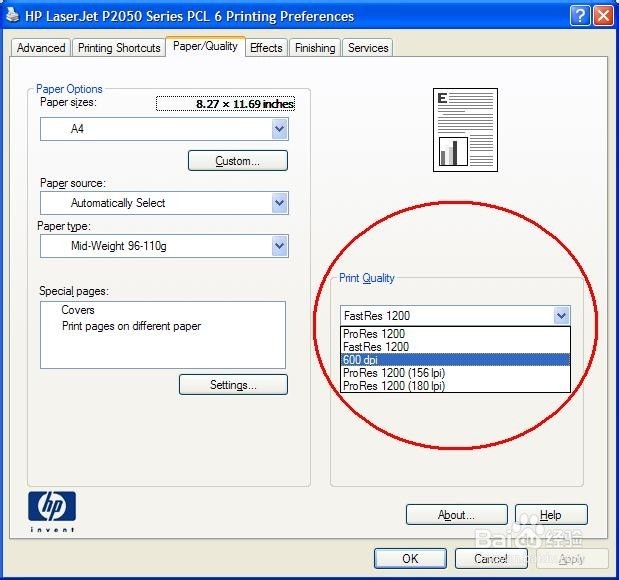Close the Printing Preferences dialog
Viewport: 619px width, 580px height.
[x=603, y=16]
